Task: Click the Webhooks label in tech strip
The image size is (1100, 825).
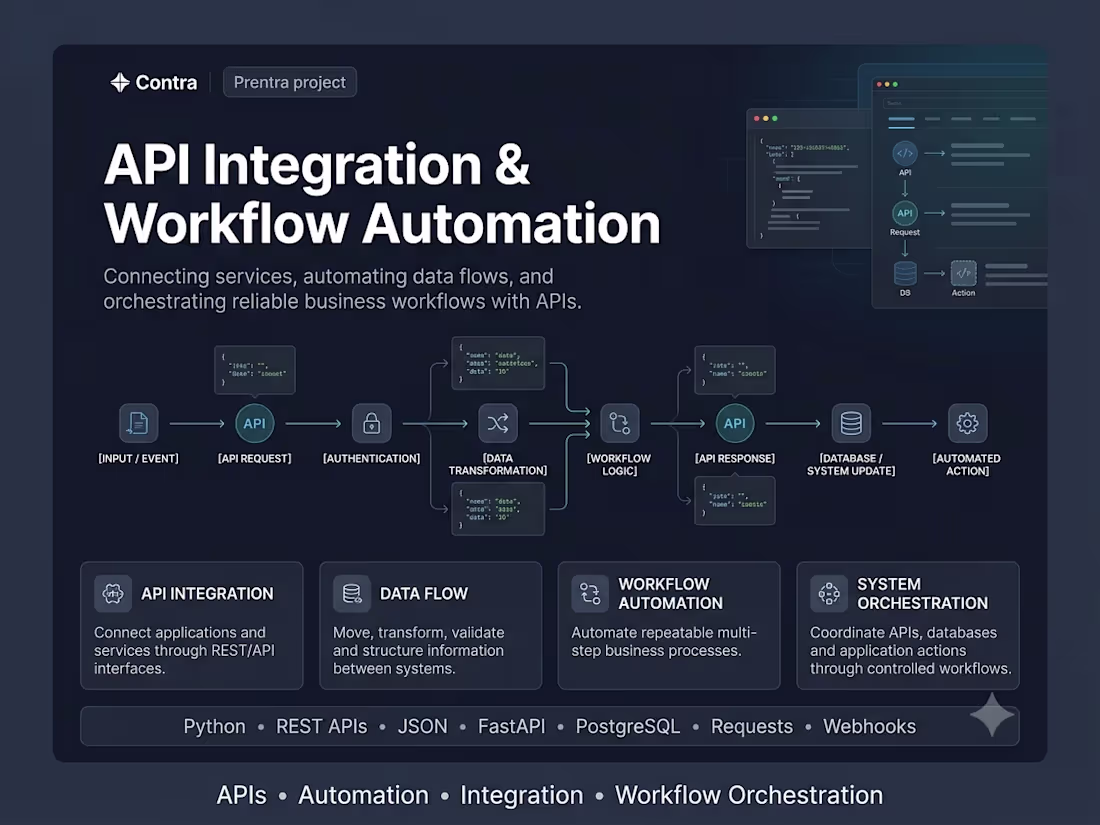Action: pos(869,726)
